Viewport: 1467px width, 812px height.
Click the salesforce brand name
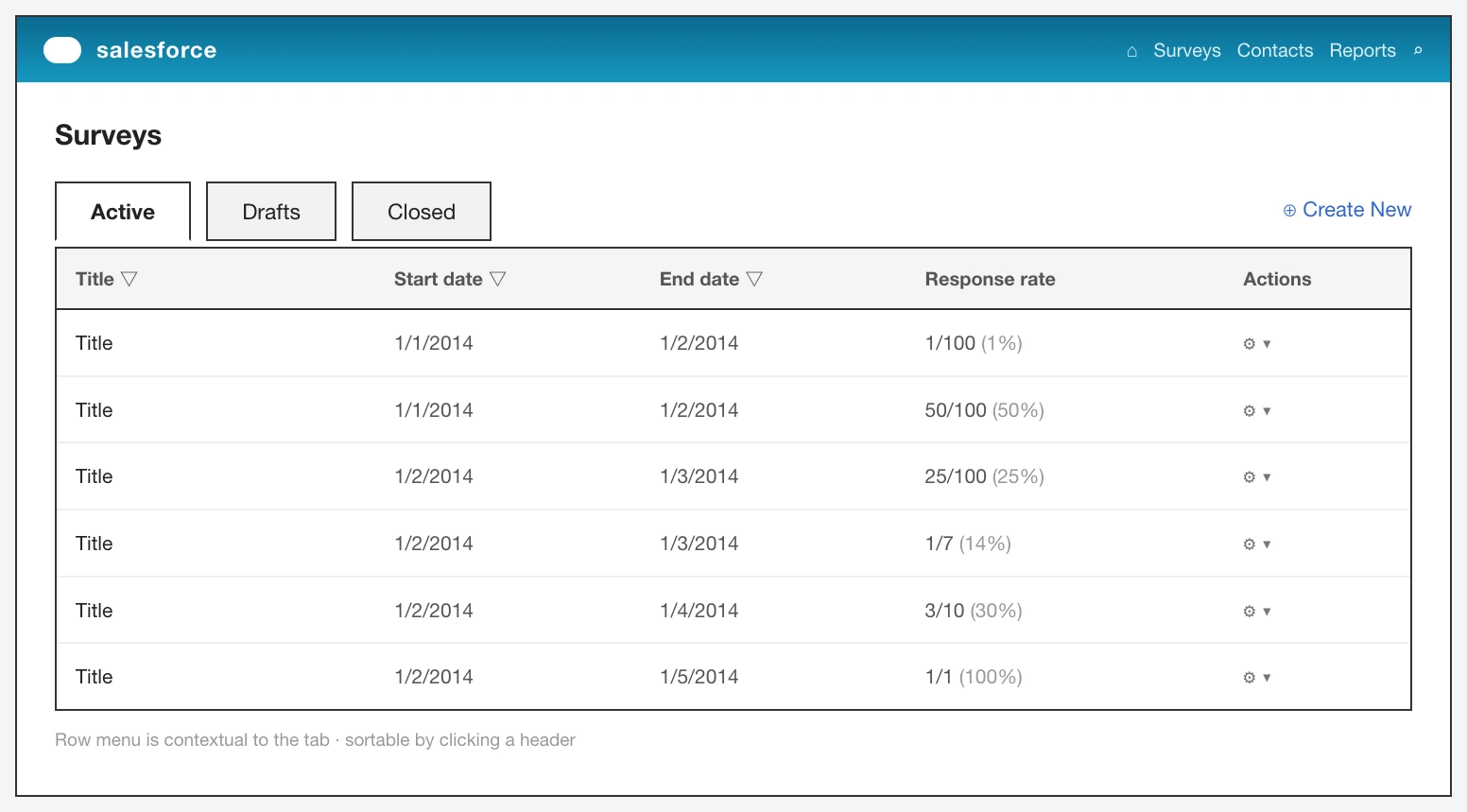[157, 50]
